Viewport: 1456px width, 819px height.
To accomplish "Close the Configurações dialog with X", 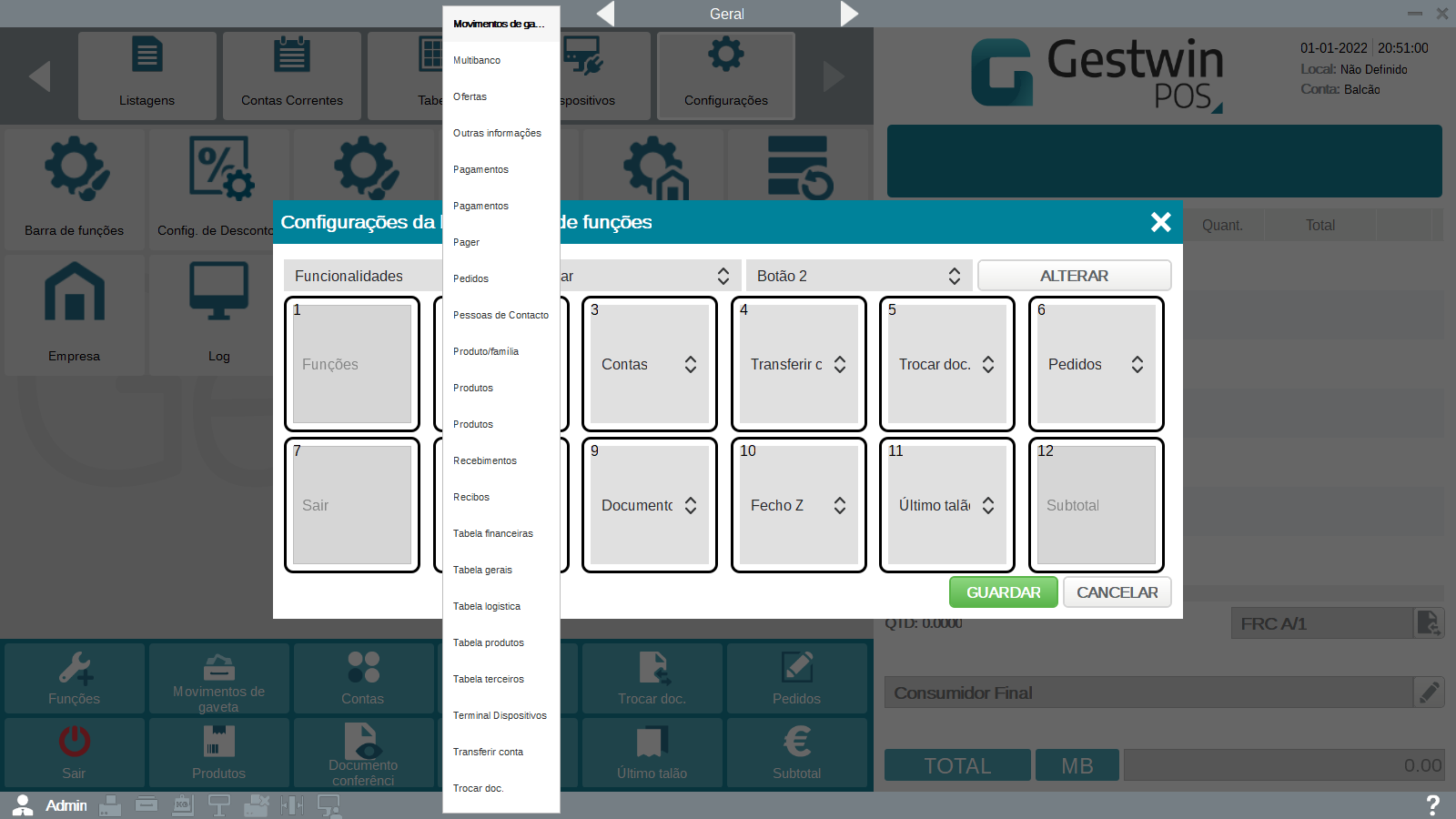I will click(x=1160, y=222).
